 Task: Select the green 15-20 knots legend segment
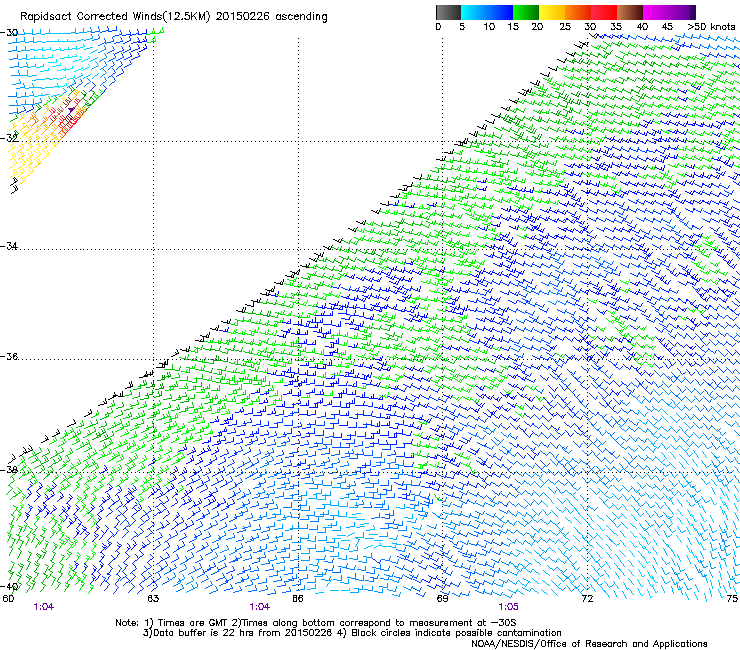tap(526, 12)
